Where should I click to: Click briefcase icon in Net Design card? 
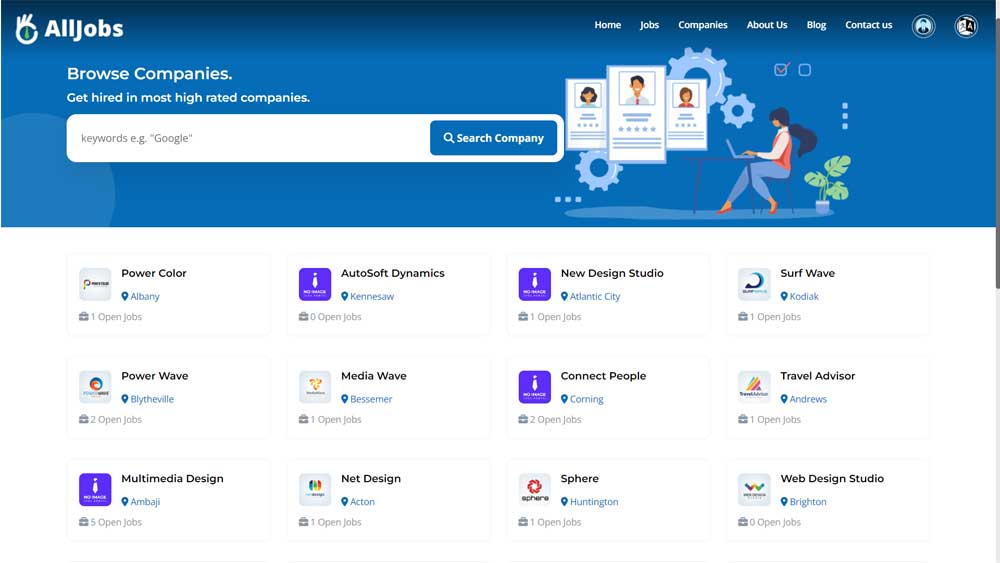(x=304, y=522)
